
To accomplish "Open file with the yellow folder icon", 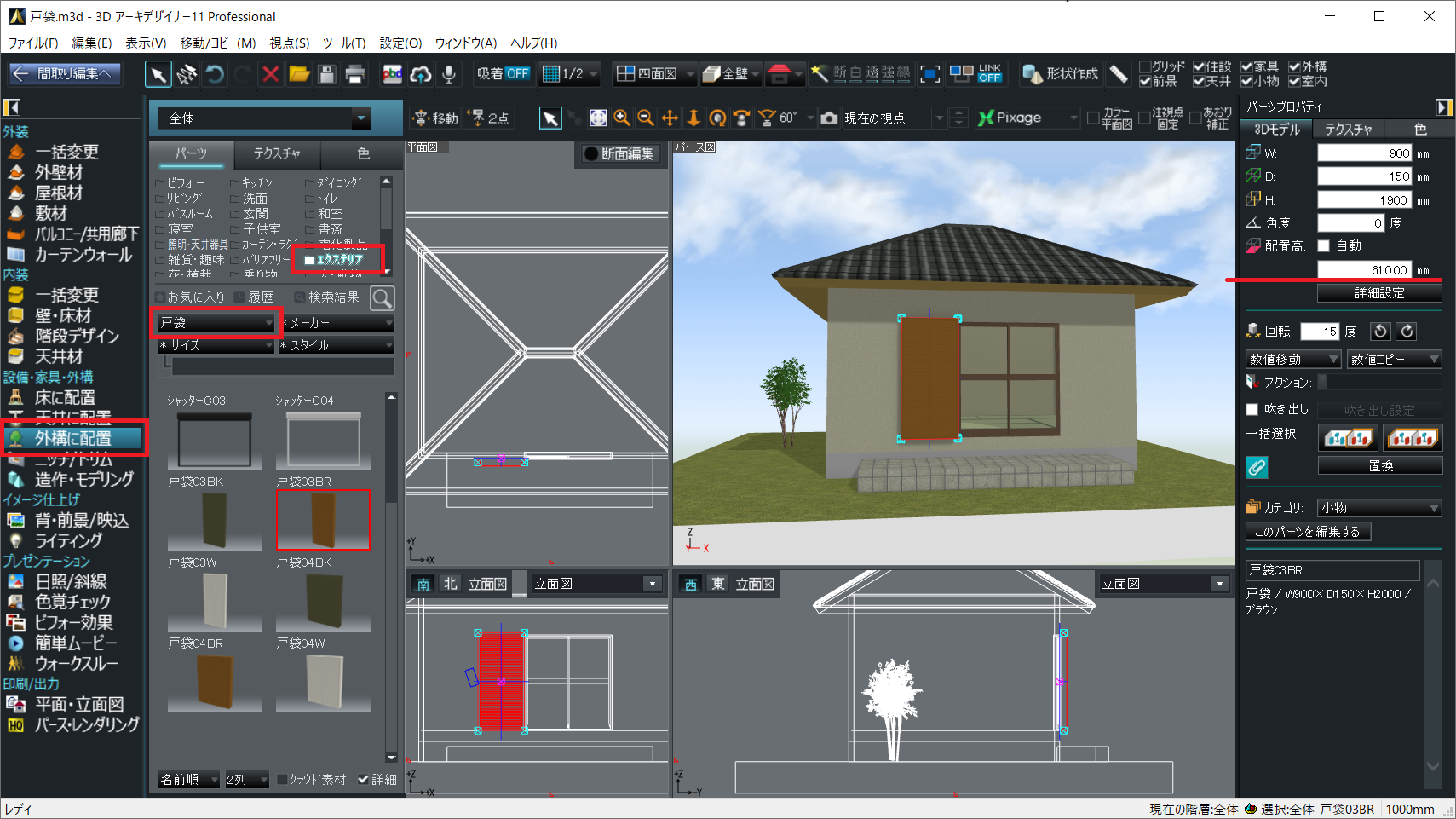I will point(299,74).
